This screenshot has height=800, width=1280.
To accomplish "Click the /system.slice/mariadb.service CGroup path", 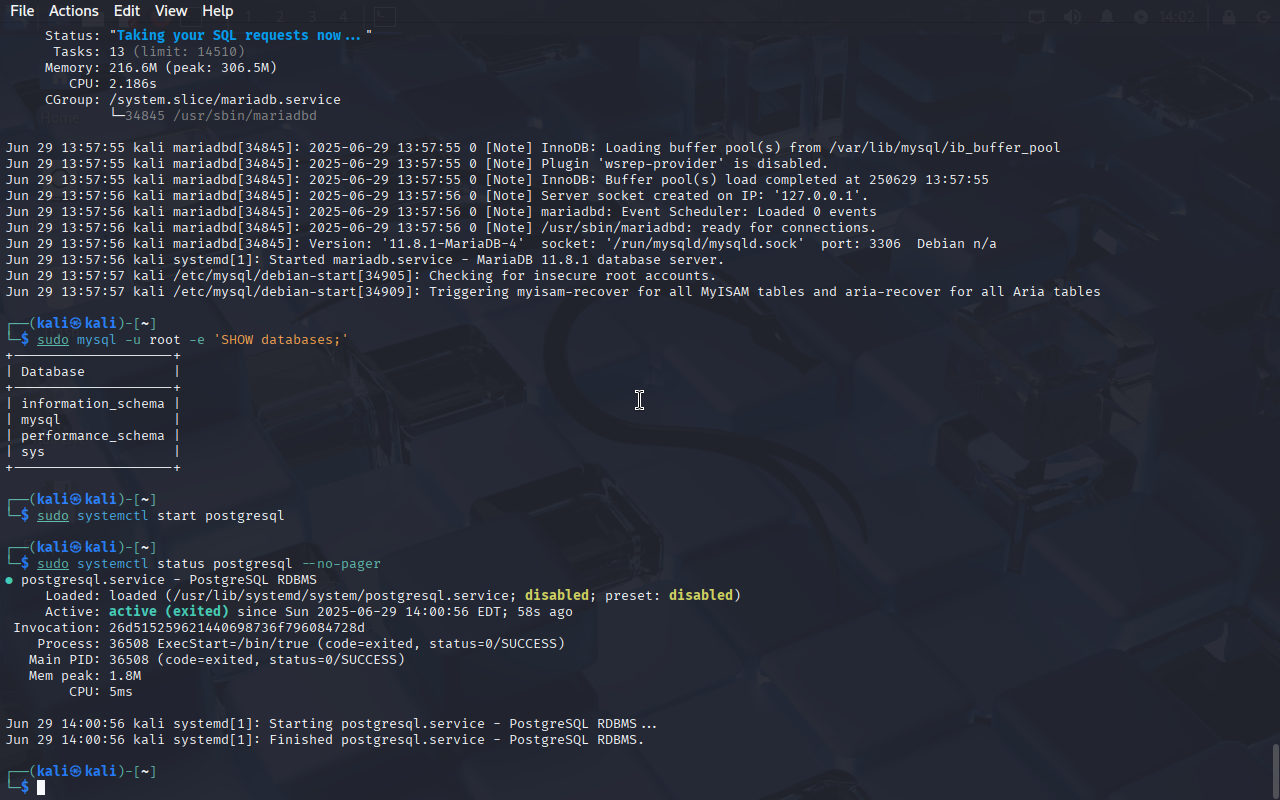I will click(x=225, y=99).
